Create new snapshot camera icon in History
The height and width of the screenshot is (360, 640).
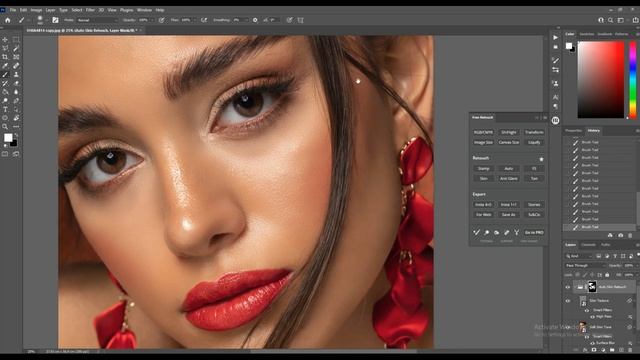click(620, 236)
